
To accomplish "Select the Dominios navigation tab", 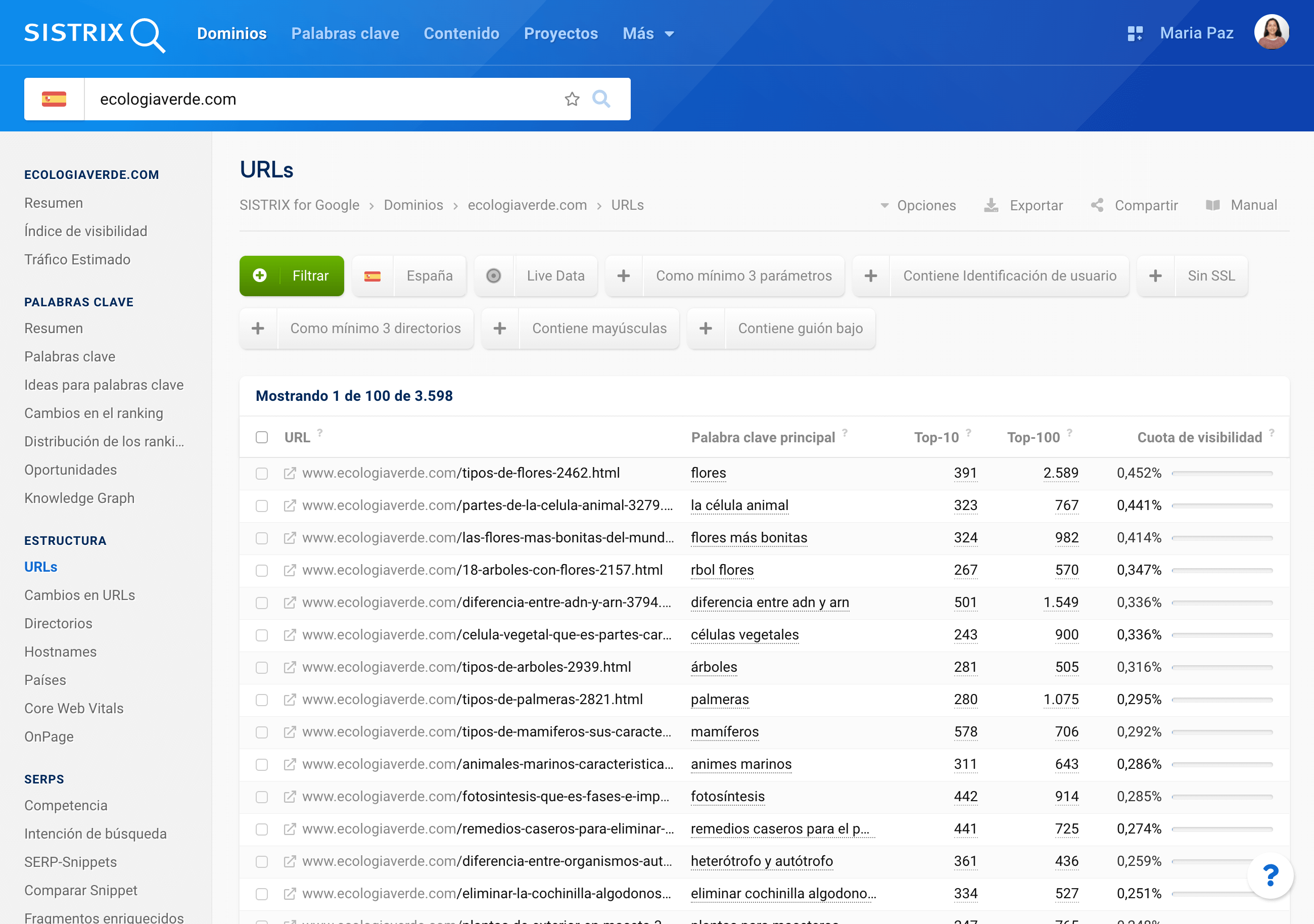I will click(x=233, y=32).
